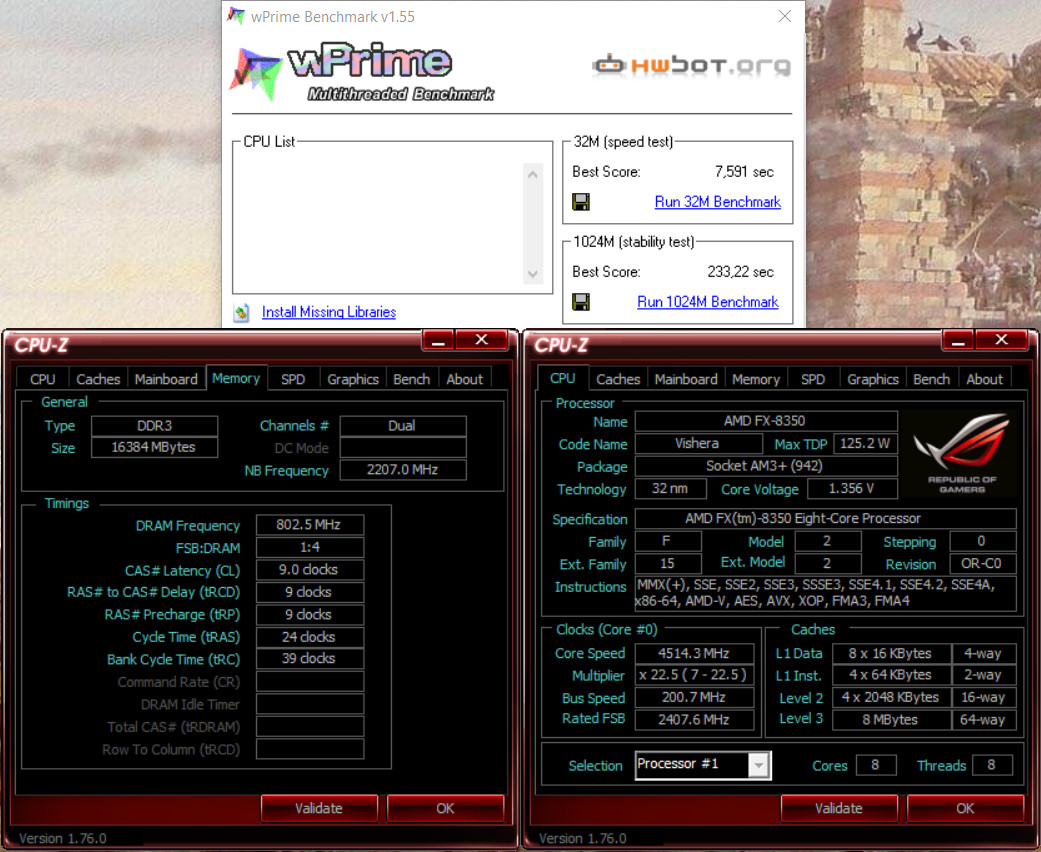Screen dimensions: 1041x852
Task: Click the save icon under 1024M stability test
Action: pos(580,302)
